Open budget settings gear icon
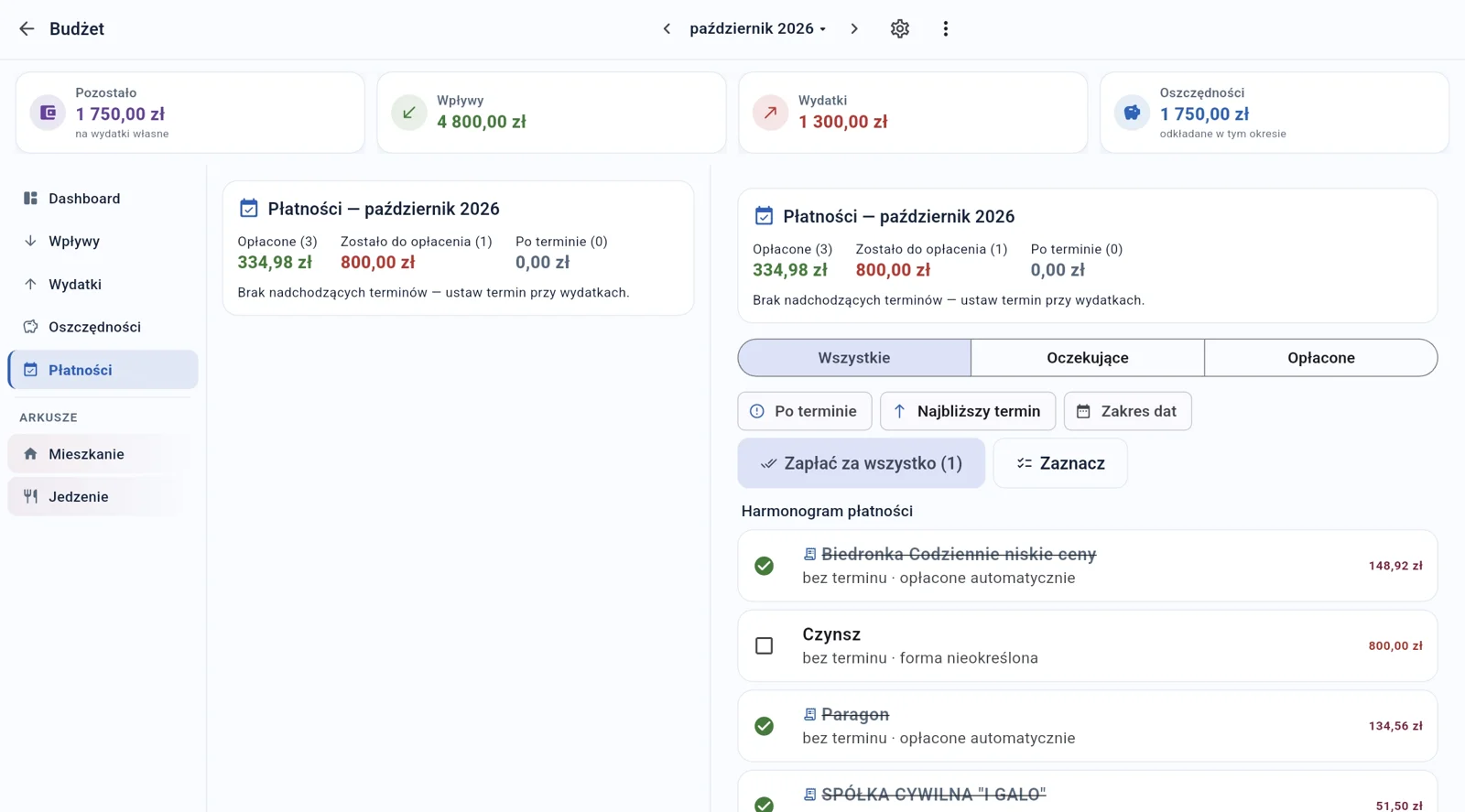The image size is (1465, 812). 900,28
